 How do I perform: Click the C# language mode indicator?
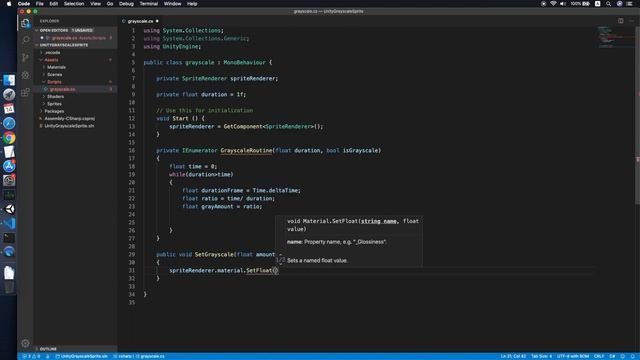coord(612,356)
